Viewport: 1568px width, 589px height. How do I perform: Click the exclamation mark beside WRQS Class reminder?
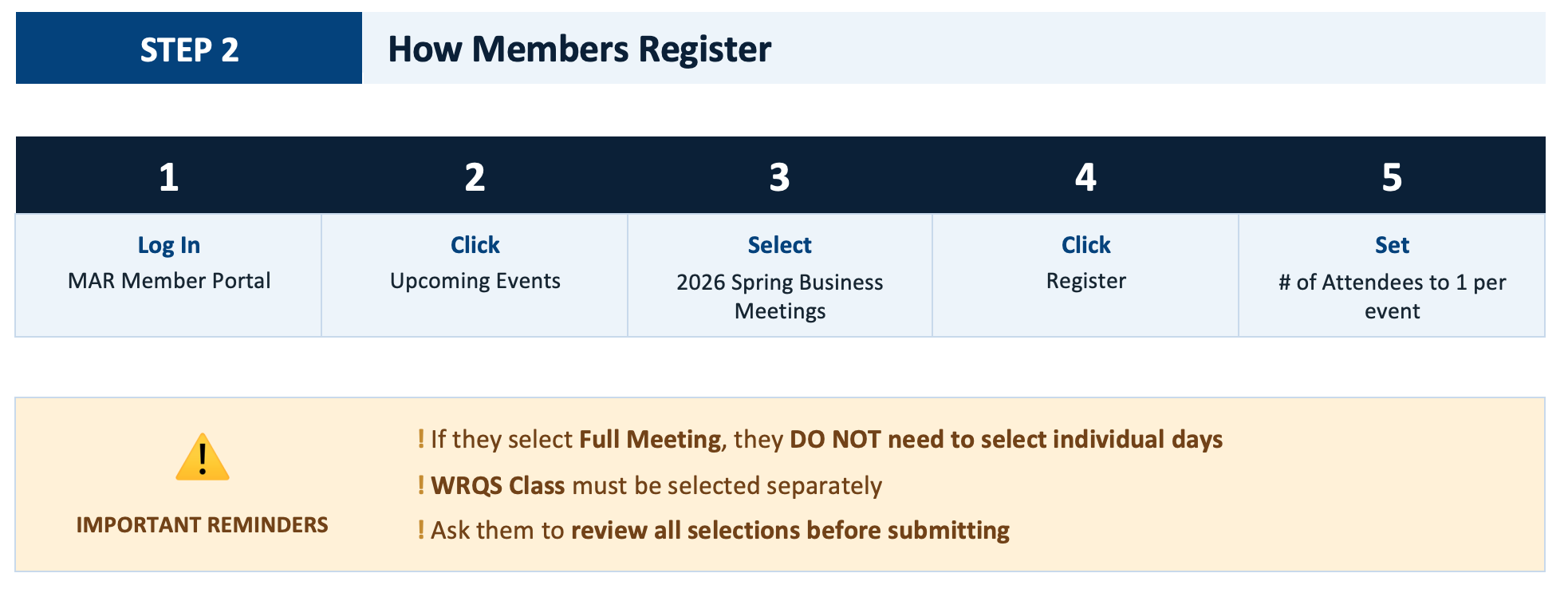[421, 485]
